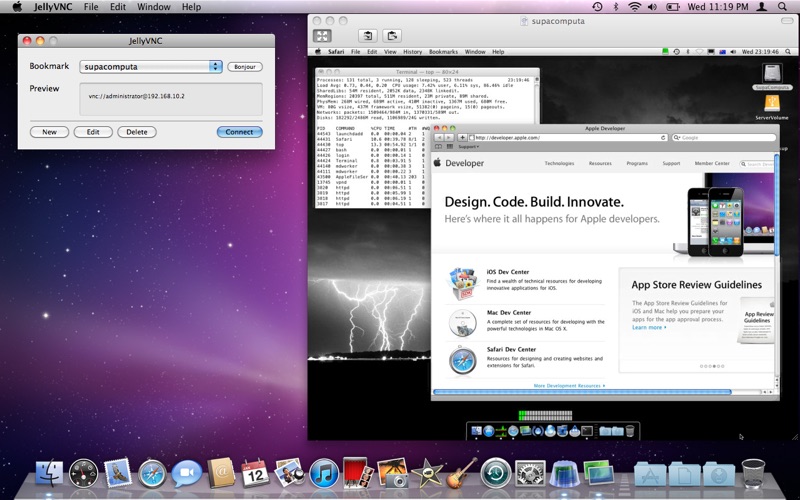800x500 pixels.
Task: Open the remote Bookmarks menu in supacomputa session
Action: [443, 52]
